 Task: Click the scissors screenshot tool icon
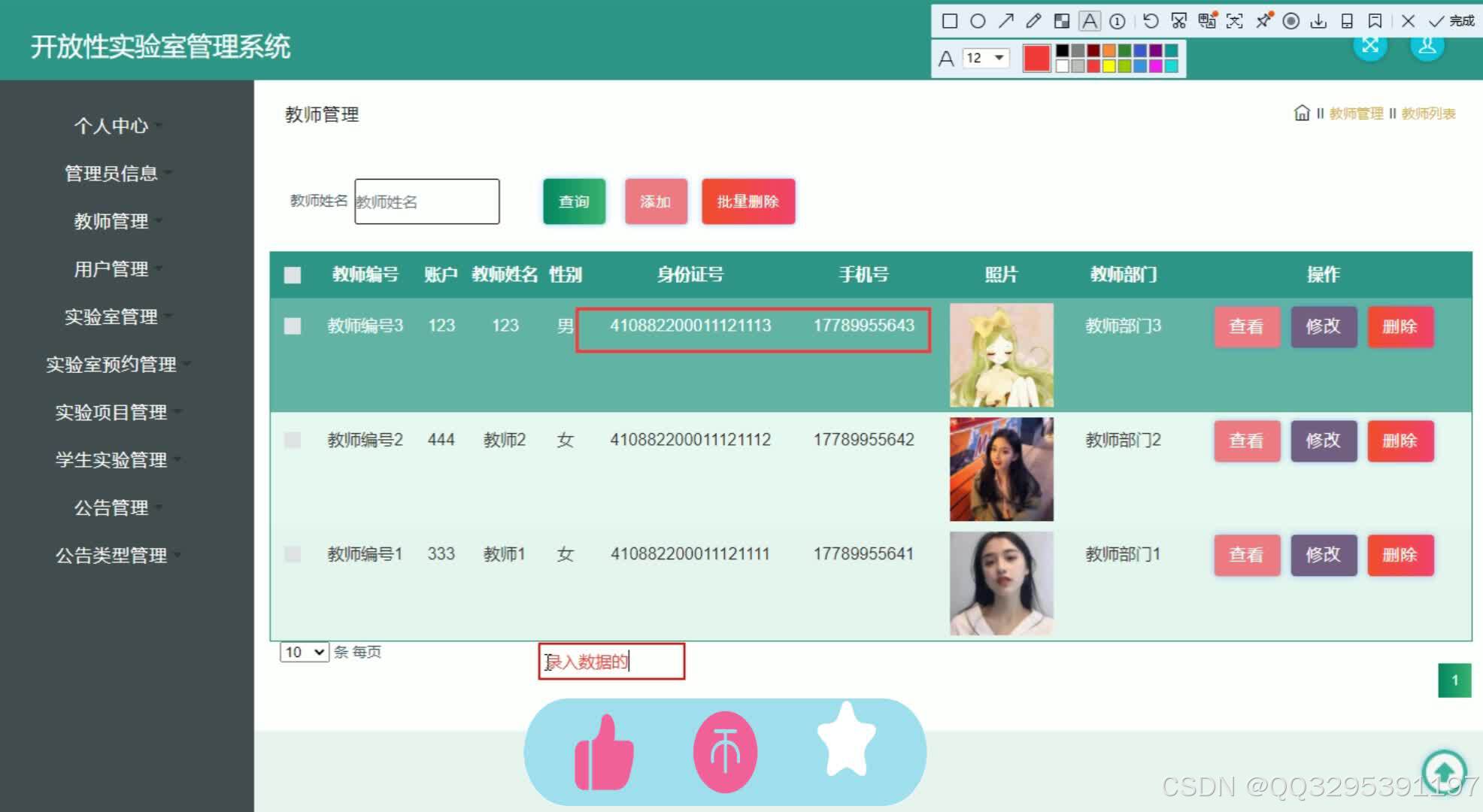click(1179, 21)
